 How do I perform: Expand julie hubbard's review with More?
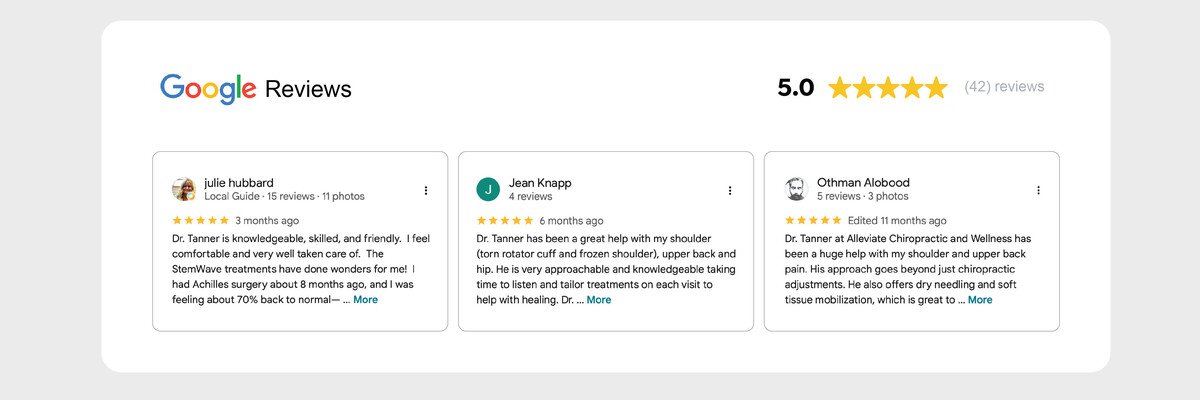click(x=365, y=300)
